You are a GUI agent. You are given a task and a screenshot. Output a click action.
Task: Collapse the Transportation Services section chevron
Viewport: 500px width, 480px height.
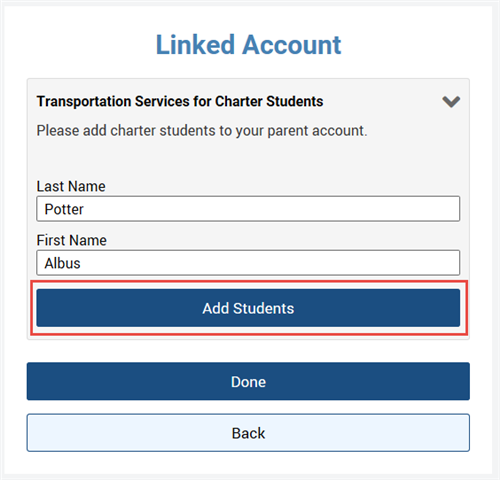[x=451, y=102]
